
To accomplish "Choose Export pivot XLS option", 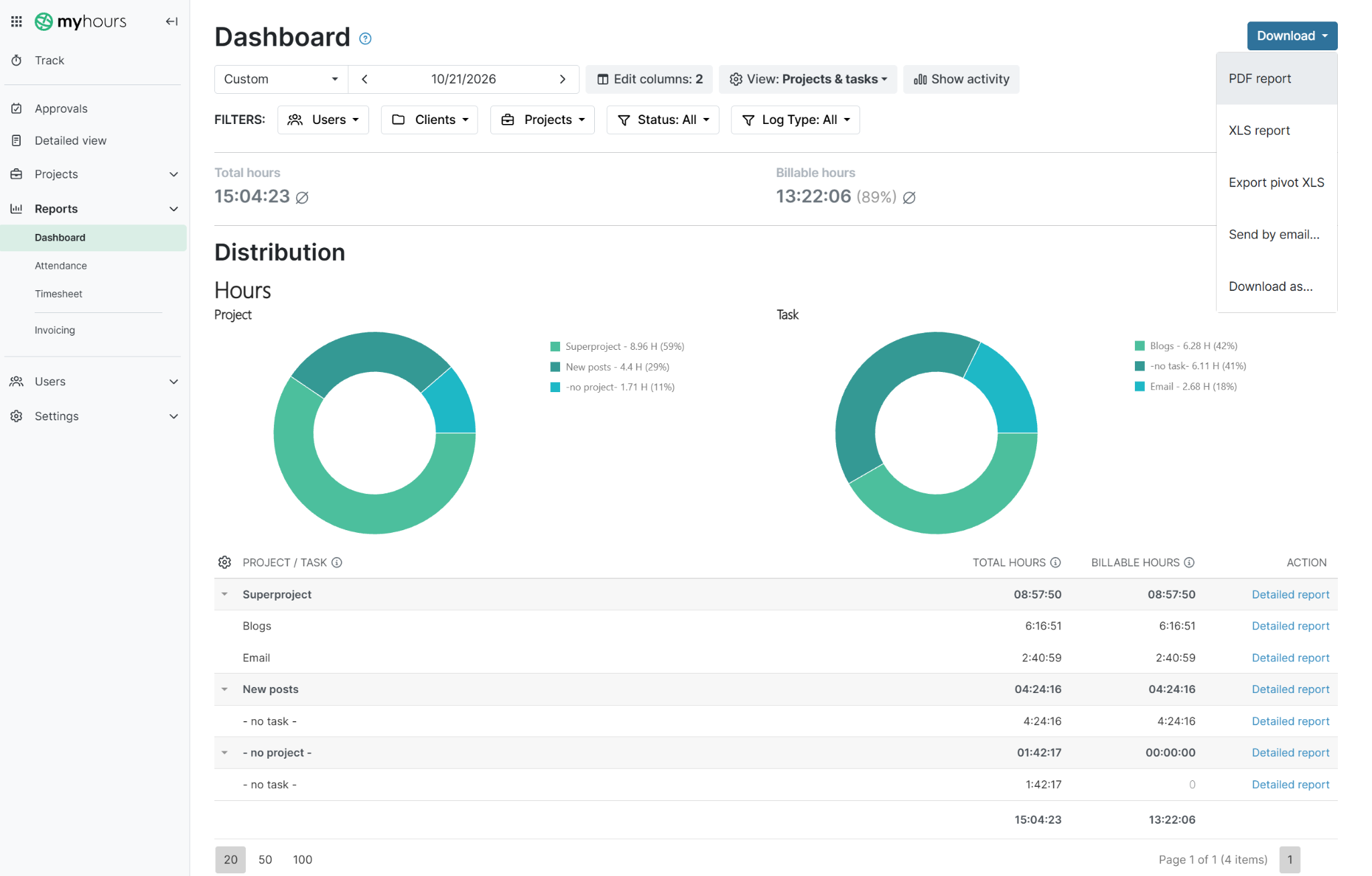I will point(1277,182).
